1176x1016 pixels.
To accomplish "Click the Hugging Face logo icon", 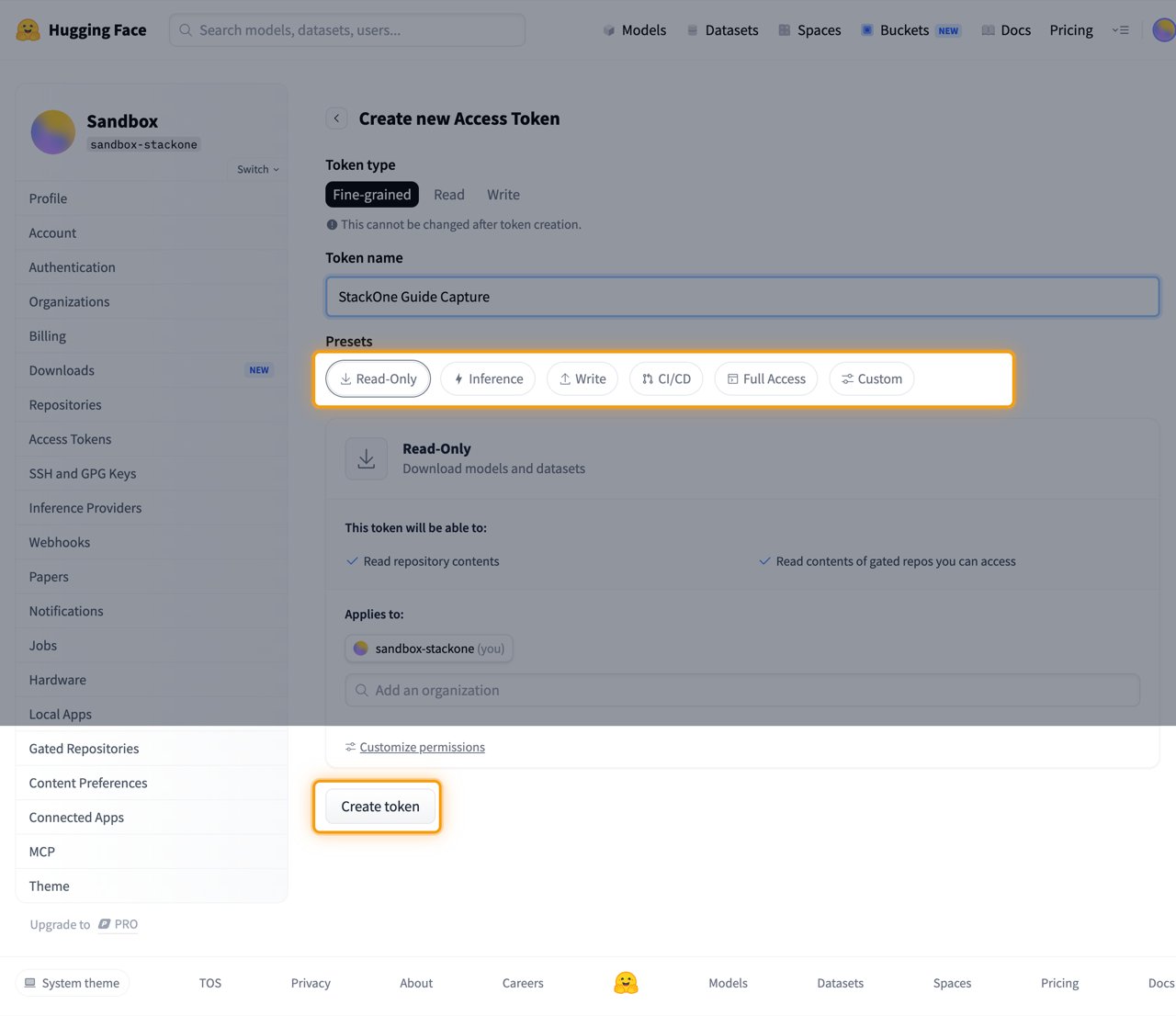I will [x=28, y=30].
